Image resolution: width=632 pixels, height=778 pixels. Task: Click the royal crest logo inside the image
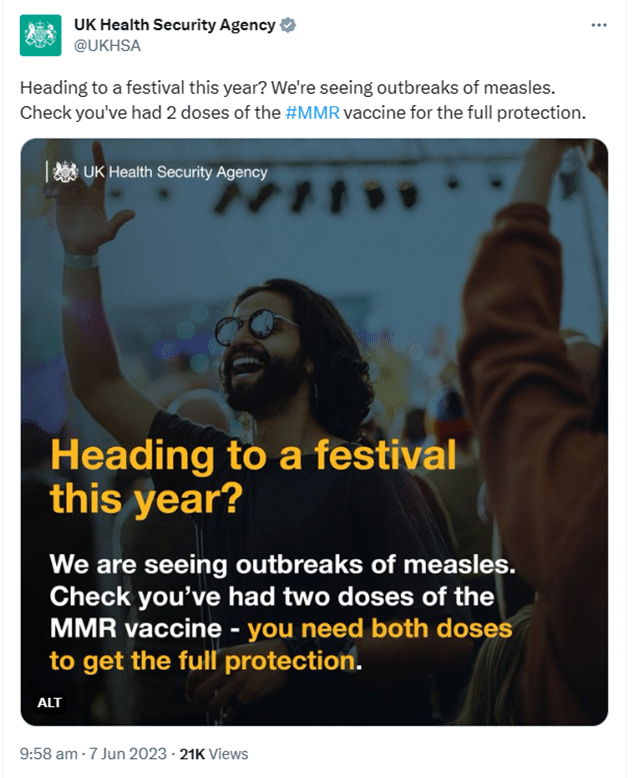click(x=65, y=172)
